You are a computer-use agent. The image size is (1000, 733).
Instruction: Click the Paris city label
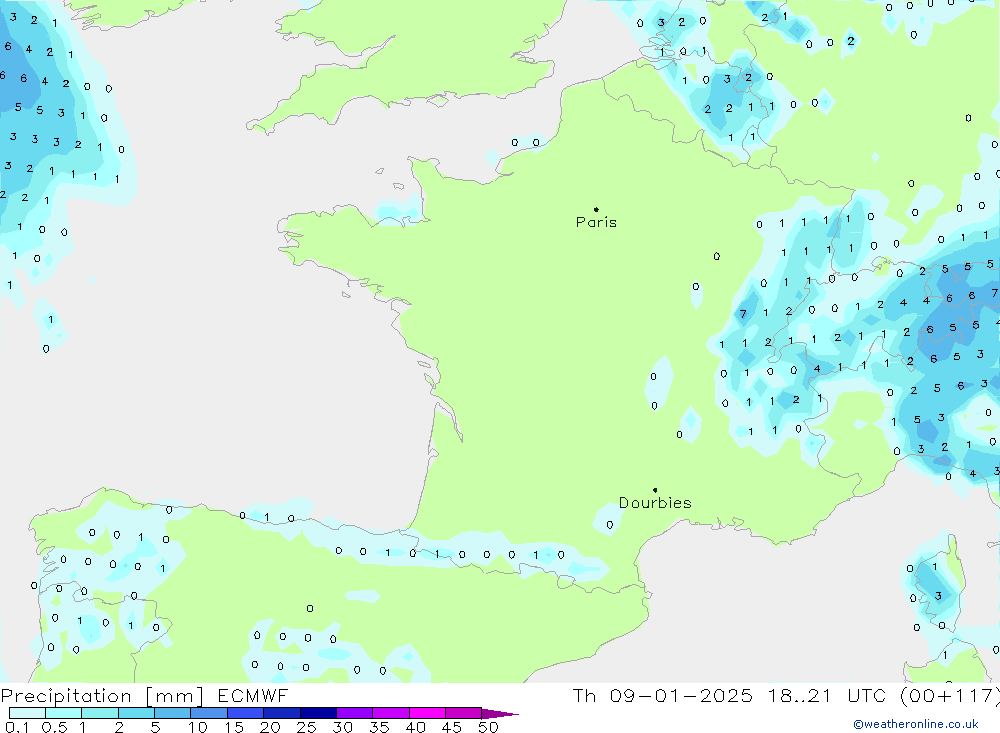(x=596, y=222)
